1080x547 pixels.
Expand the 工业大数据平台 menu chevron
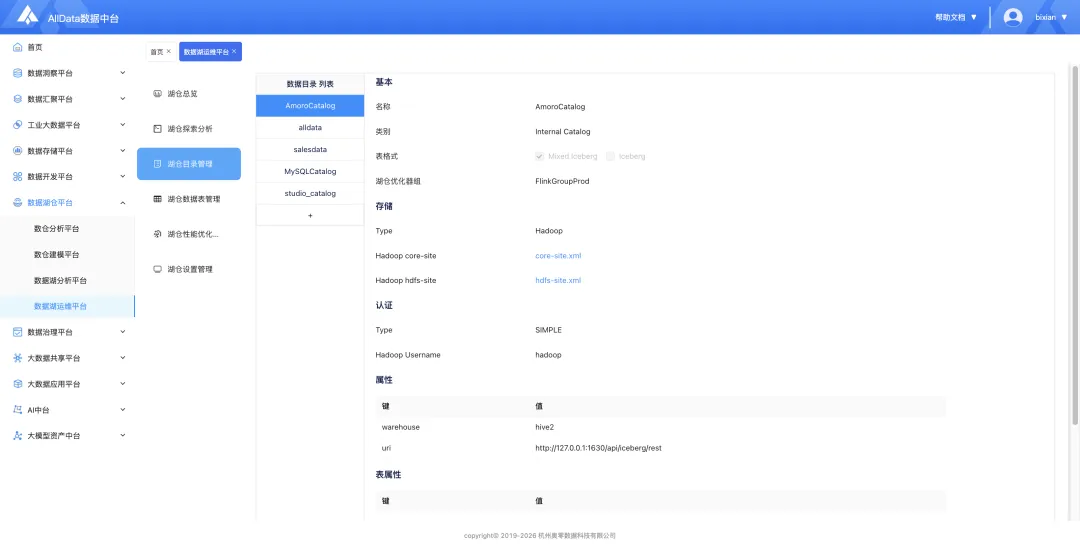coord(123,125)
